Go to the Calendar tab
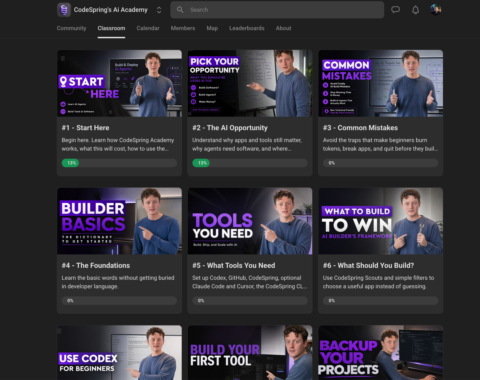This screenshot has width=480, height=380. coord(148,28)
